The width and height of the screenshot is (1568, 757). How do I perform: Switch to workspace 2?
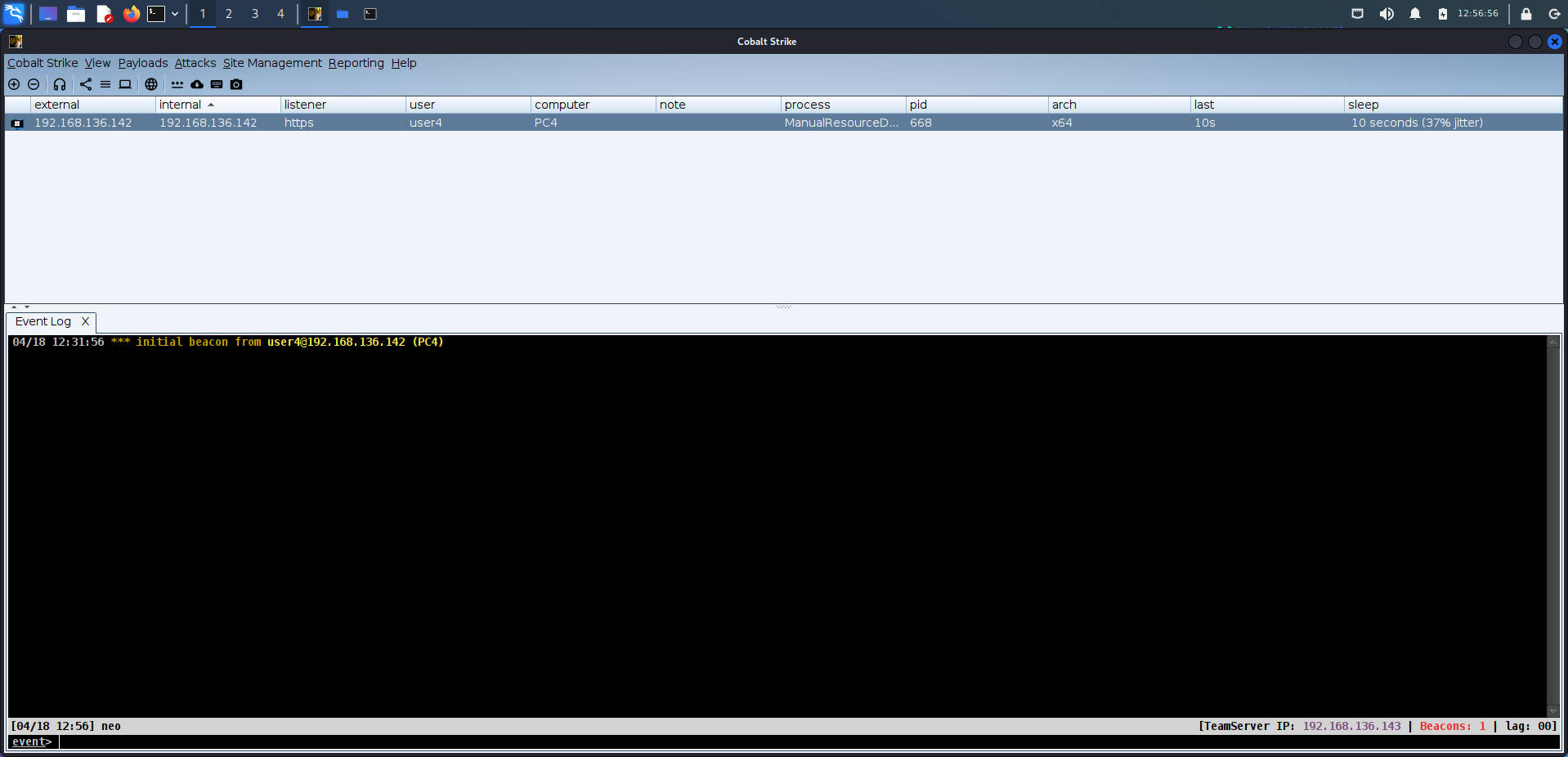tap(229, 14)
